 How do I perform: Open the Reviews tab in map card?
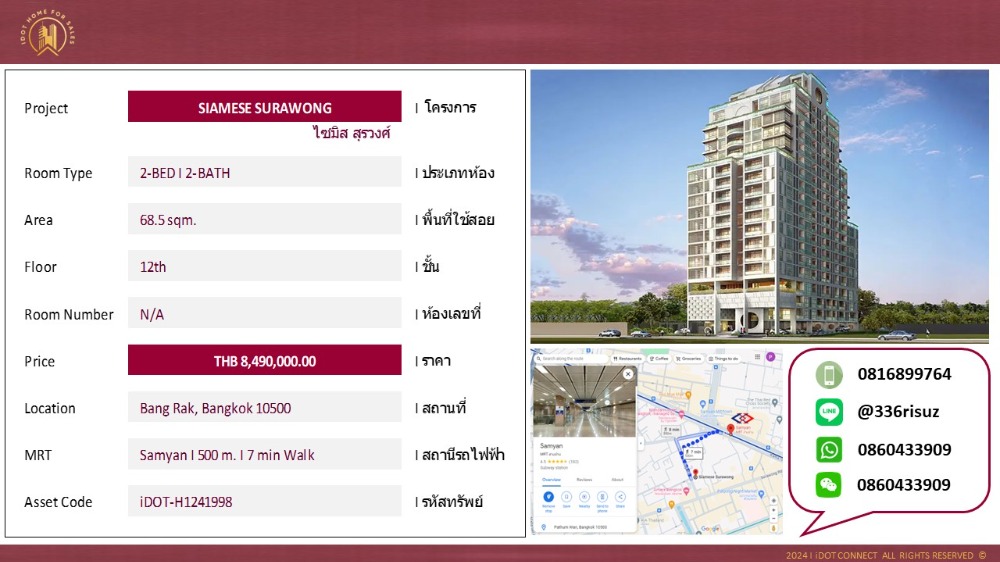pyautogui.click(x=584, y=480)
